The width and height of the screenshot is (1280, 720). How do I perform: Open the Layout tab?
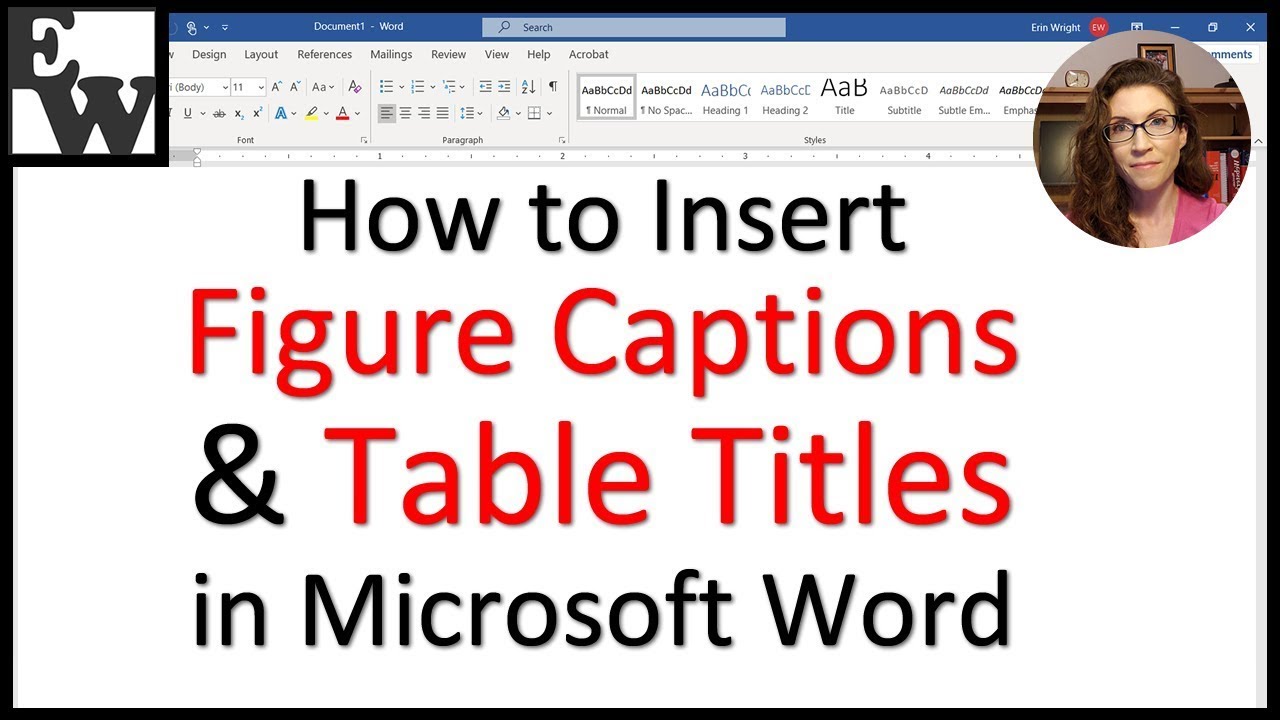click(261, 54)
